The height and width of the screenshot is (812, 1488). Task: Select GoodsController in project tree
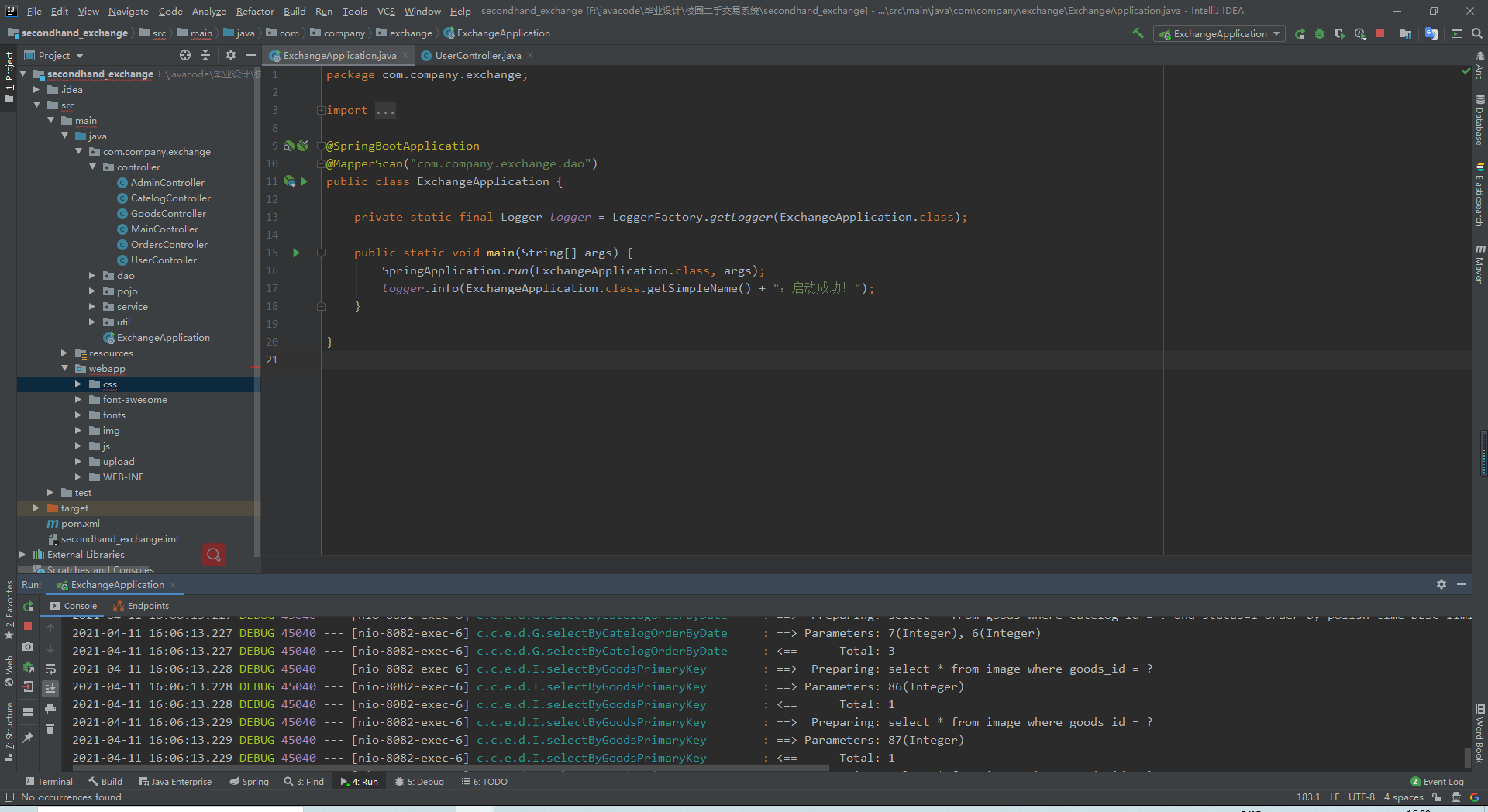click(x=168, y=213)
